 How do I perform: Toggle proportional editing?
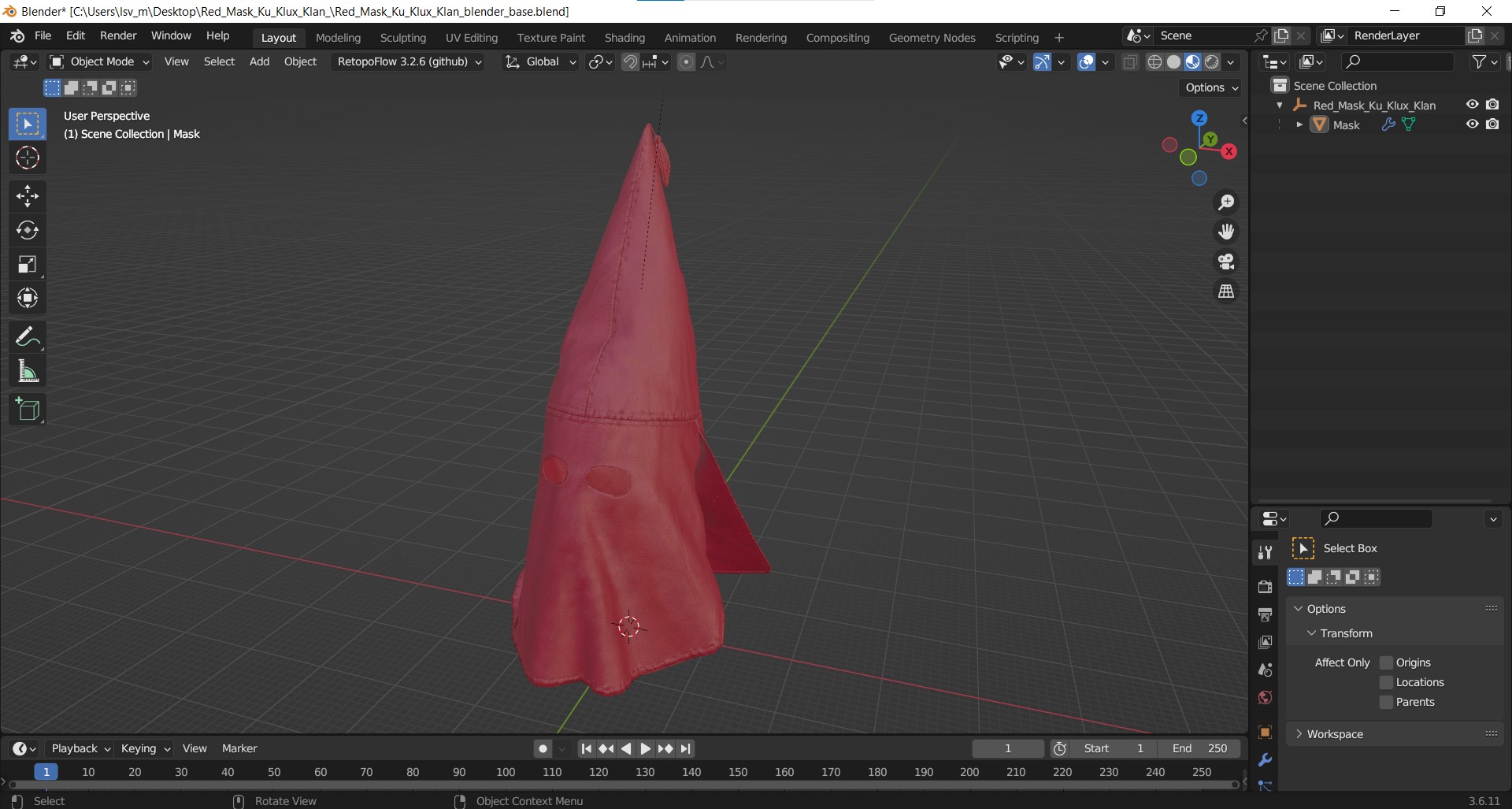[686, 62]
